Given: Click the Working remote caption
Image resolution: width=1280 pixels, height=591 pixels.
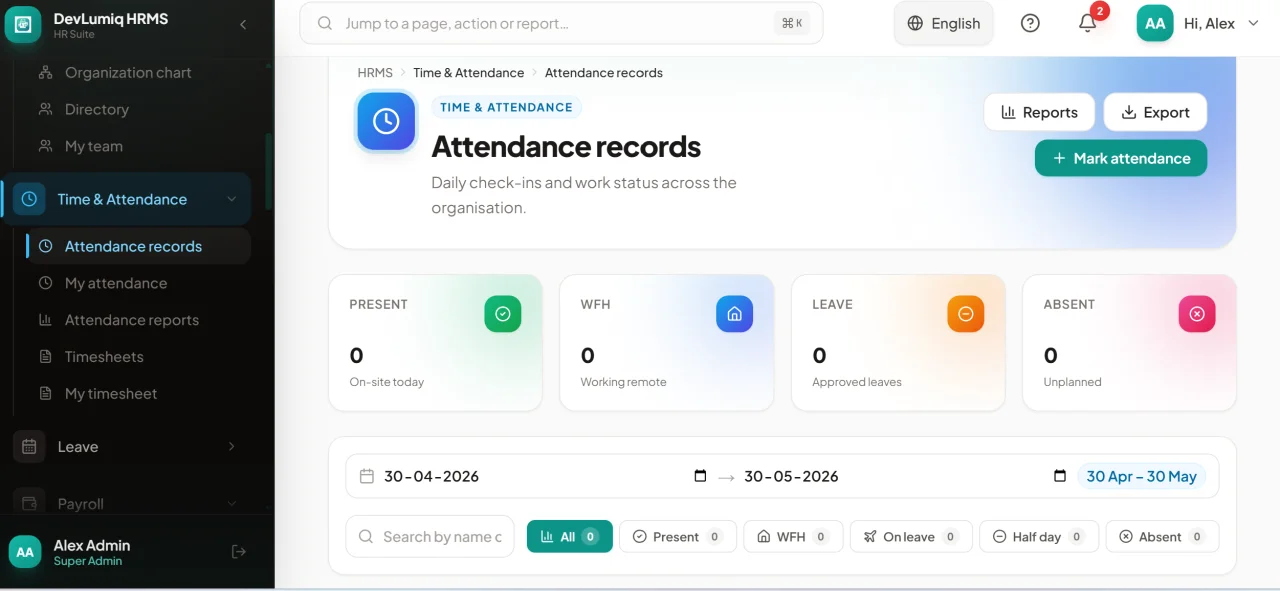Looking at the screenshot, I should click(623, 382).
